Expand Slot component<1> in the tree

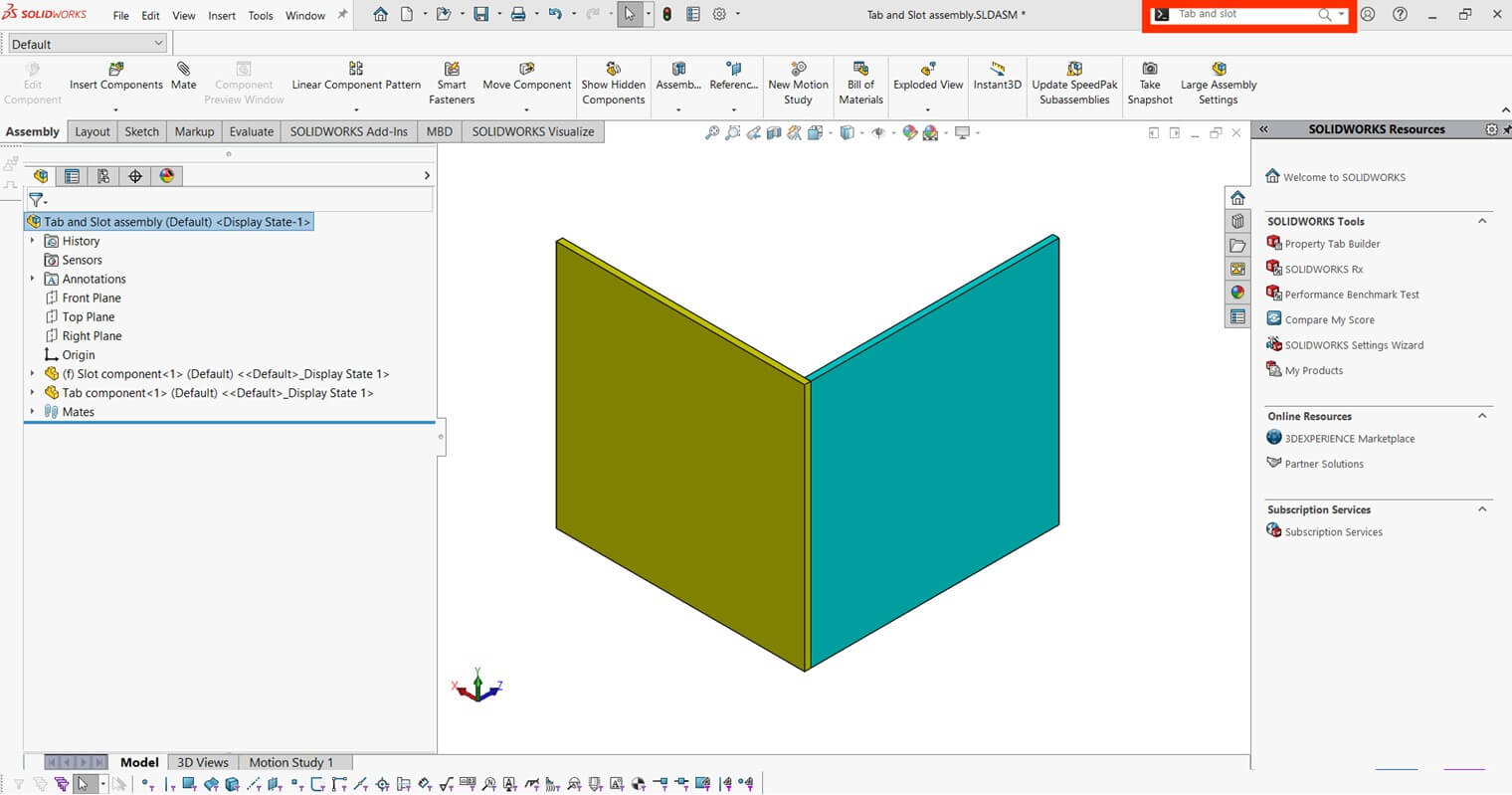coord(32,374)
